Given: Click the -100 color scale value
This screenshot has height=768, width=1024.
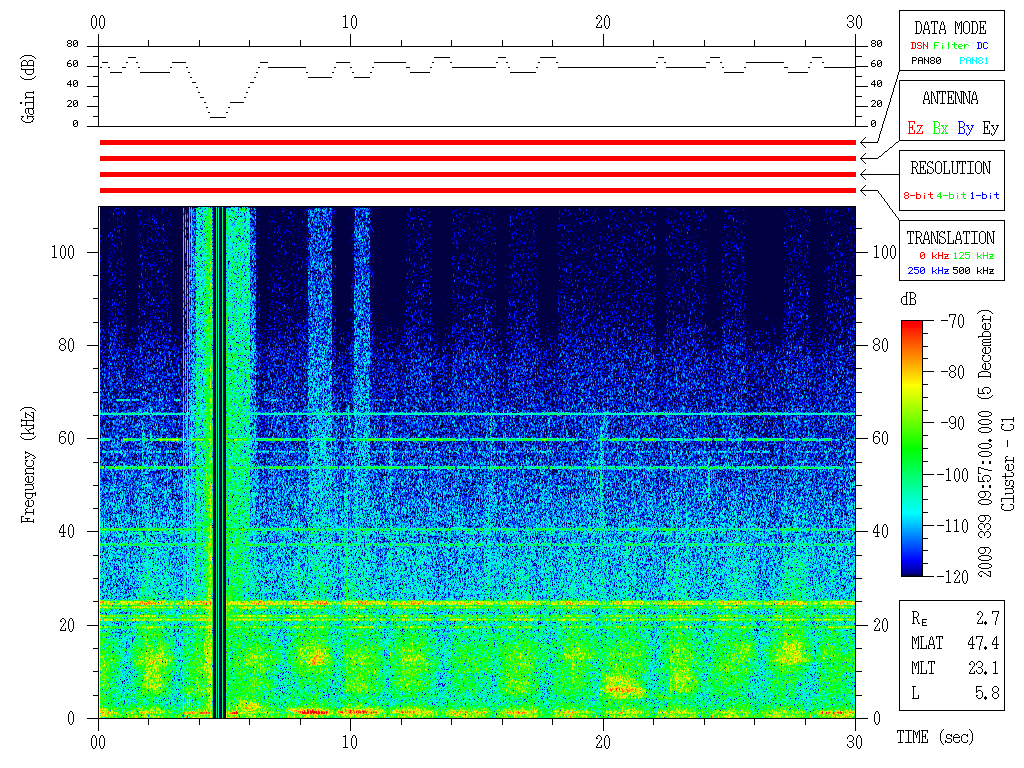Looking at the screenshot, I should pyautogui.click(x=953, y=475).
